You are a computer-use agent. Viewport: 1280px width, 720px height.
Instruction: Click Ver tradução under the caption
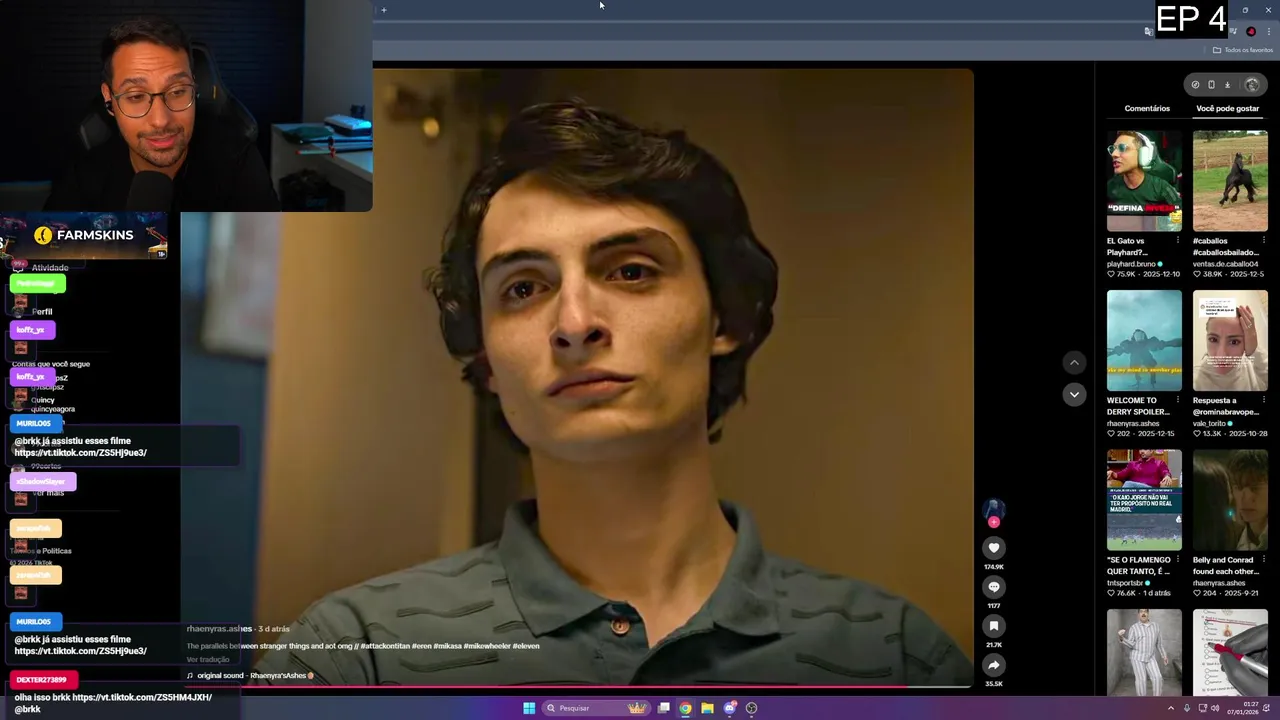tap(208, 660)
